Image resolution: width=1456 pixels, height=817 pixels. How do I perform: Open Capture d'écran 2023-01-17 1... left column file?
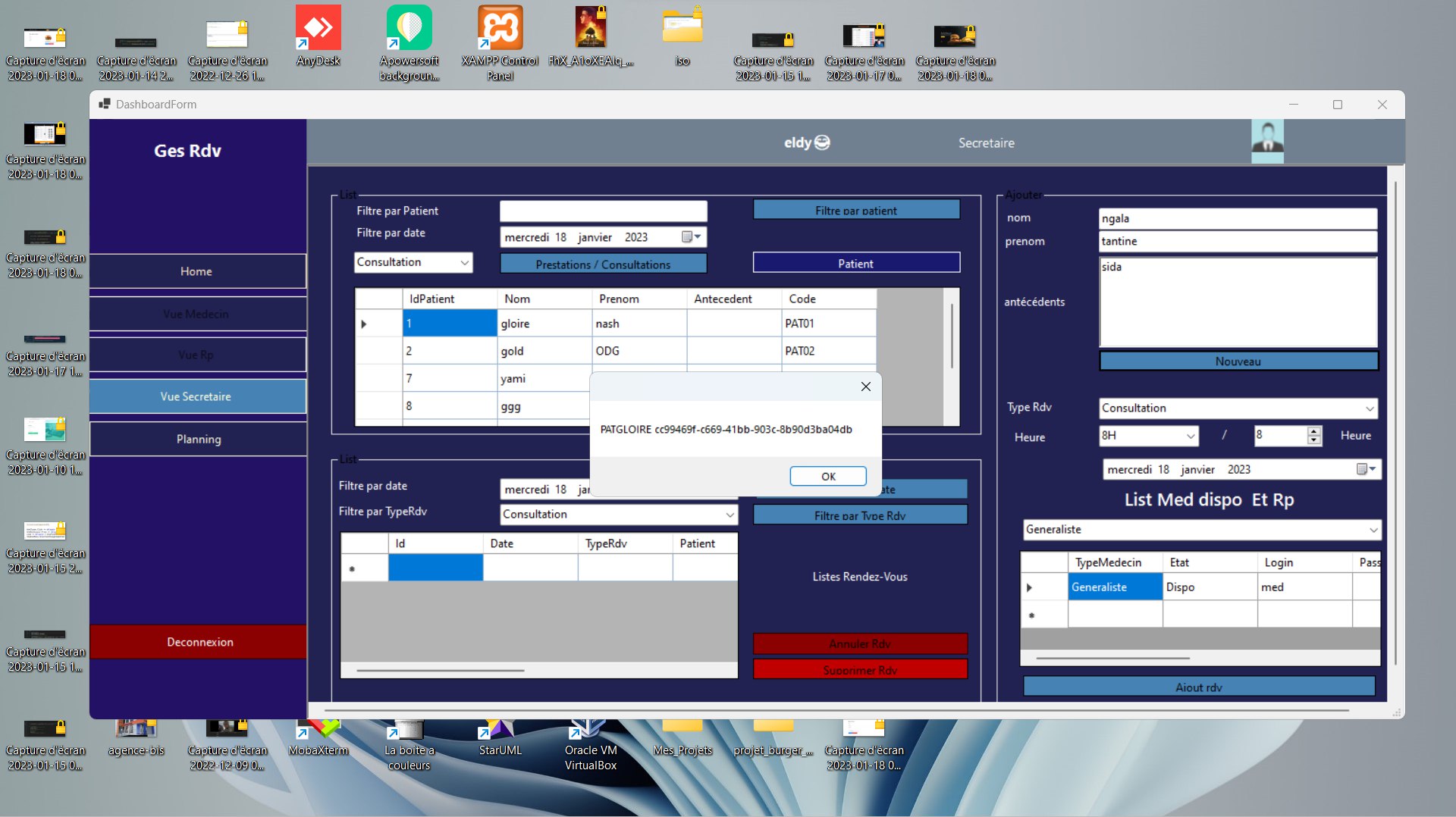coord(45,355)
